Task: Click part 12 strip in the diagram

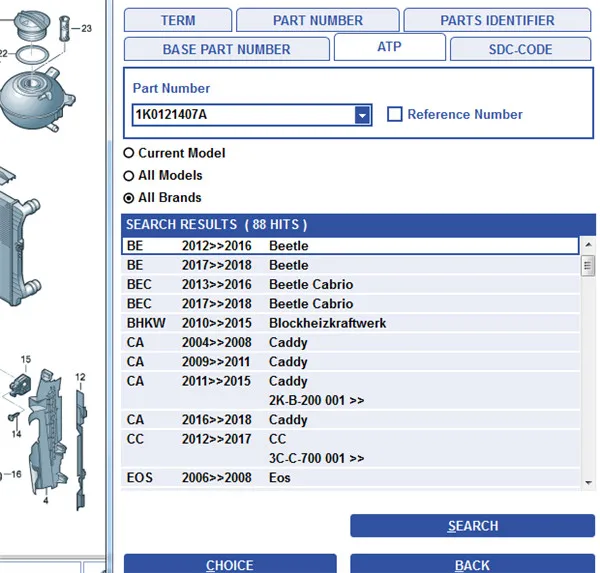Action: coord(81,450)
